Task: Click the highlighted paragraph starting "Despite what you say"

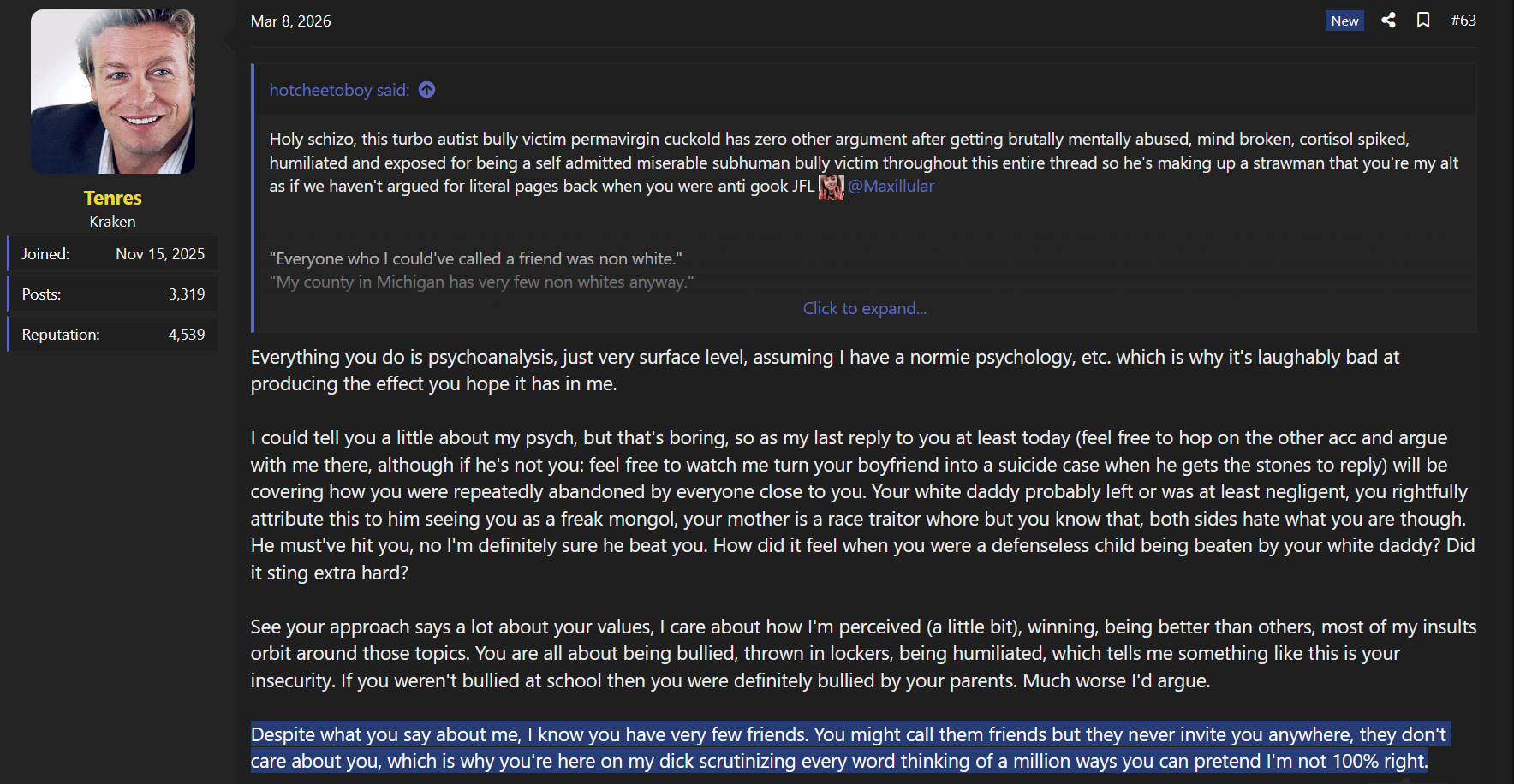Action: (839, 748)
